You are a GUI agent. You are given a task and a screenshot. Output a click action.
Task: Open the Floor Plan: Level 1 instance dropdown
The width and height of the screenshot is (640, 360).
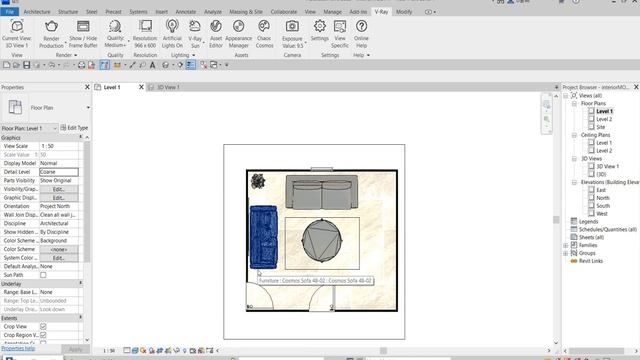point(29,128)
